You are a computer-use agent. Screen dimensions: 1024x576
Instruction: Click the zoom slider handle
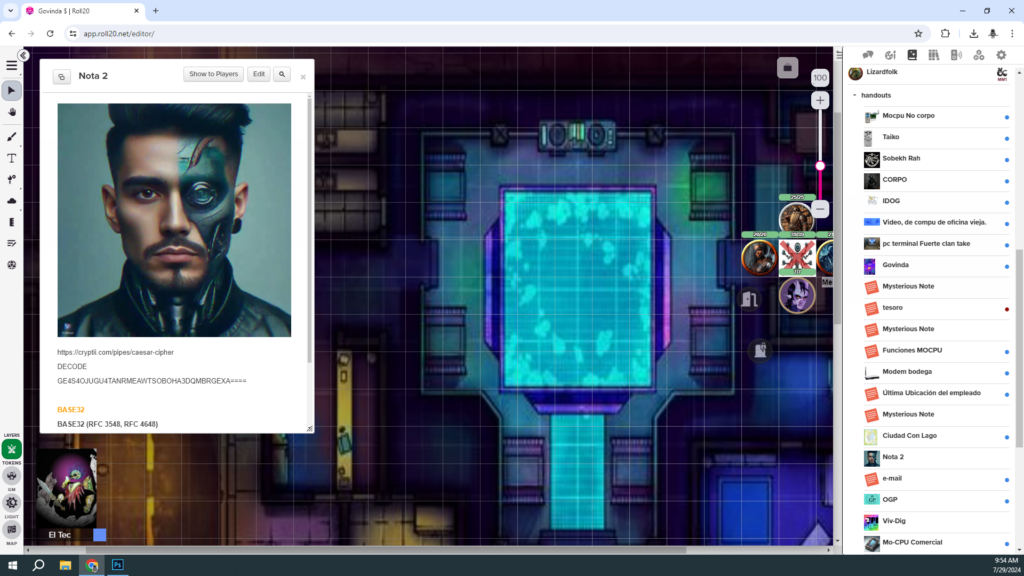820,166
